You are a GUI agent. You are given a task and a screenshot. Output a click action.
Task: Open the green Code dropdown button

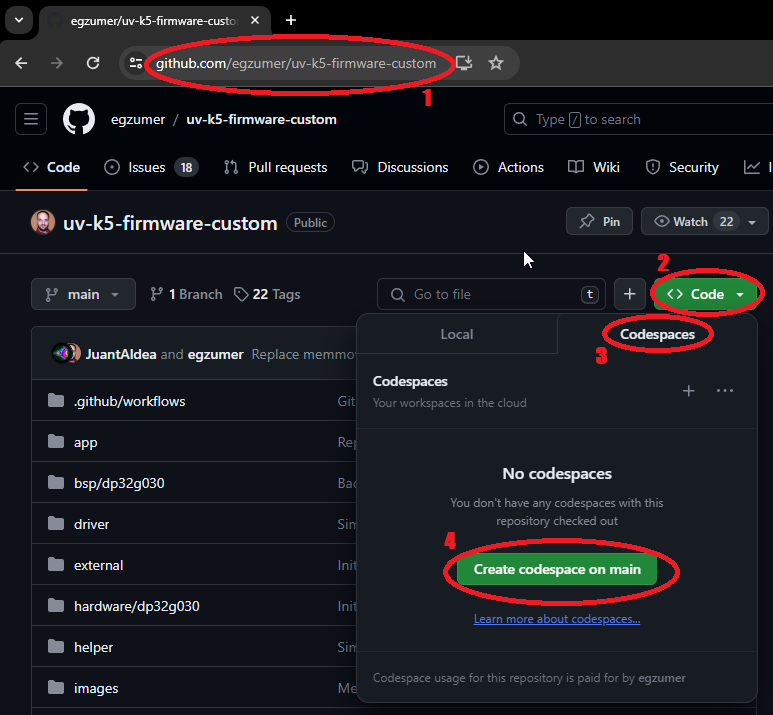[708, 294]
